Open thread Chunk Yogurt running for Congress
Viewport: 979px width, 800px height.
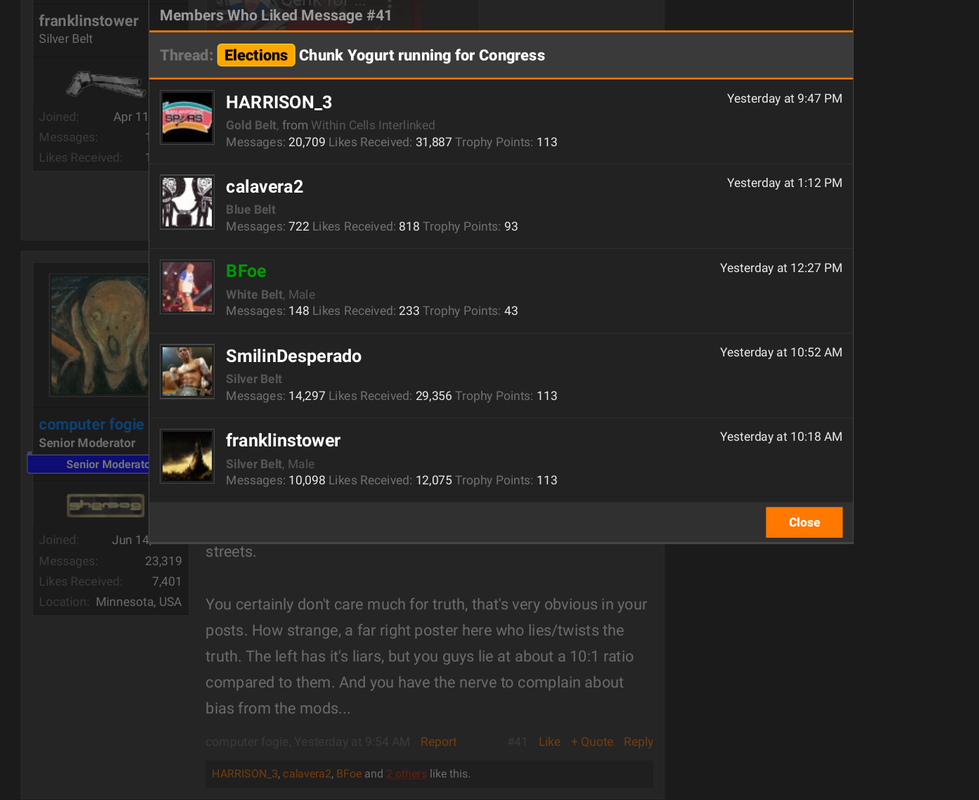(x=422, y=55)
